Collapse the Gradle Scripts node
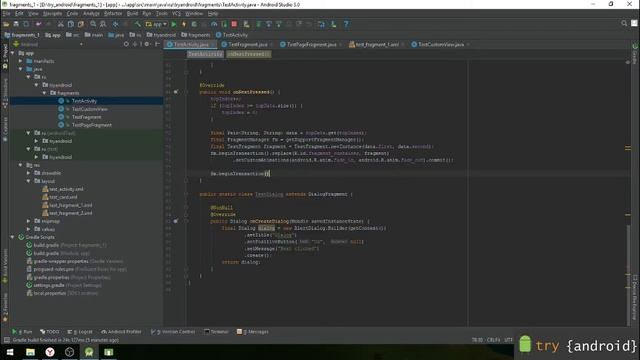The height and width of the screenshot is (360, 640). point(13,237)
